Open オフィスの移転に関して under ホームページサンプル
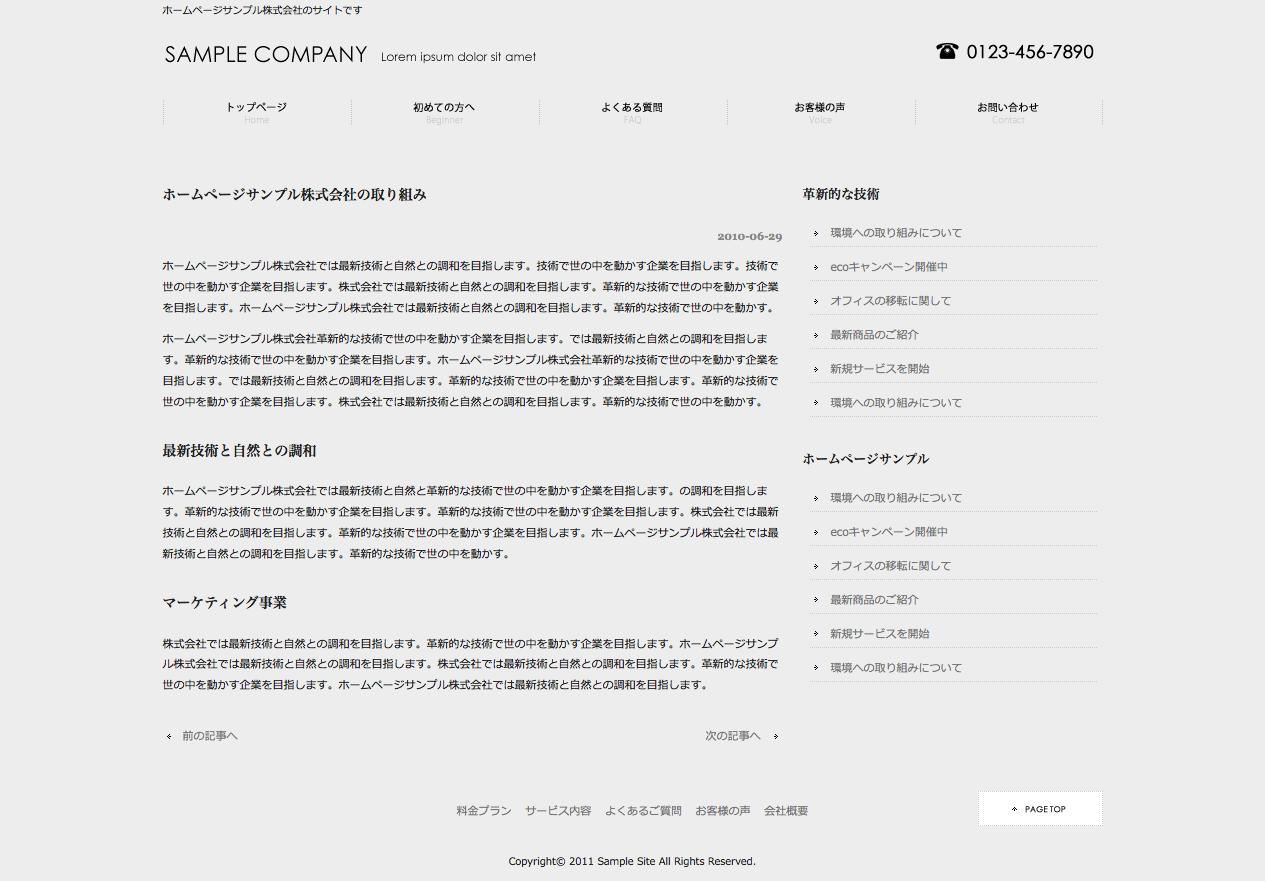This screenshot has height=881, width=1265. pos(890,566)
